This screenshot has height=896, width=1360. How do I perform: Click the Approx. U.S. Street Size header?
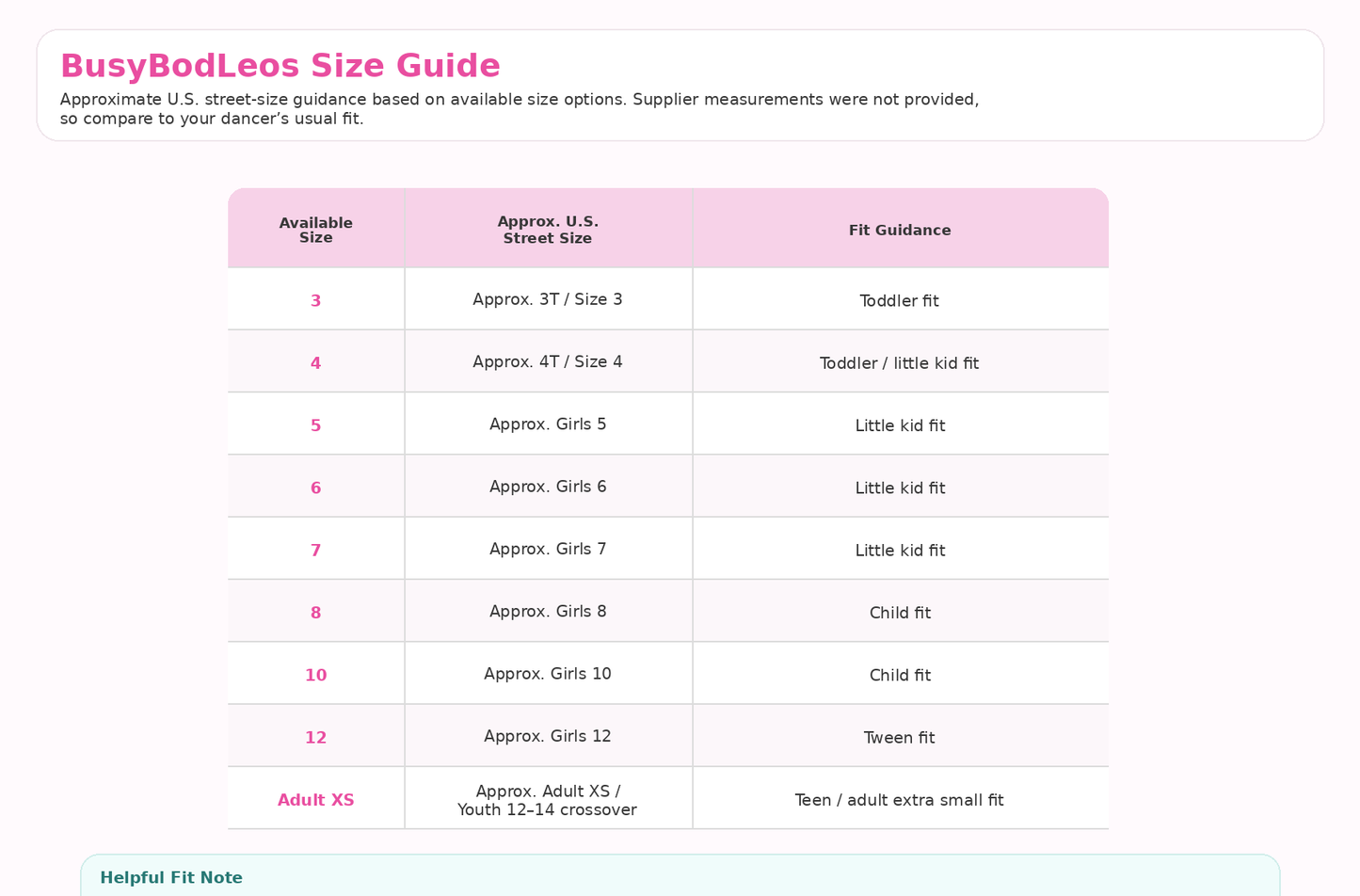[x=548, y=230]
